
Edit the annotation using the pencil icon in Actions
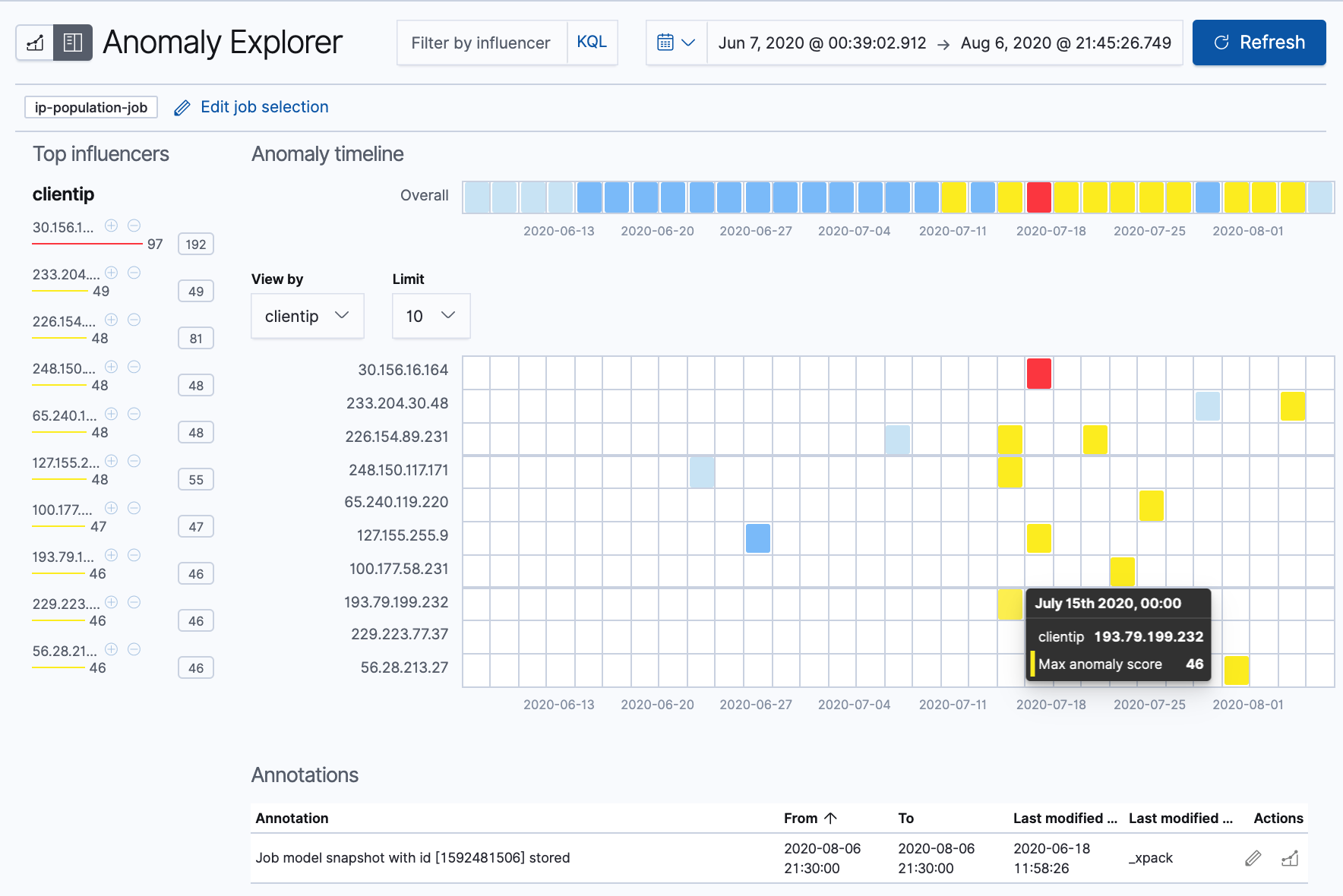coord(1253,857)
